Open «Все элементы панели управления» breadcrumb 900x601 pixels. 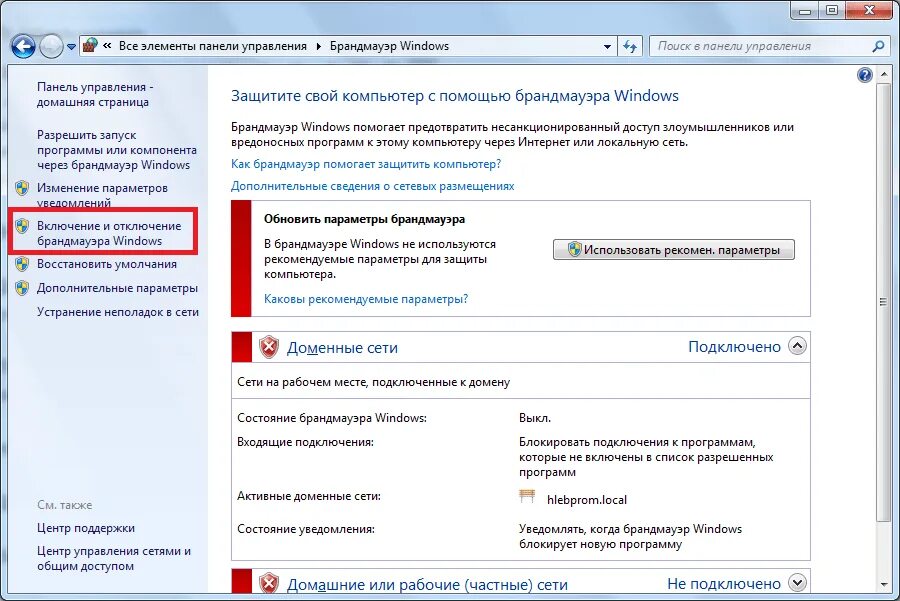pyautogui.click(x=212, y=46)
